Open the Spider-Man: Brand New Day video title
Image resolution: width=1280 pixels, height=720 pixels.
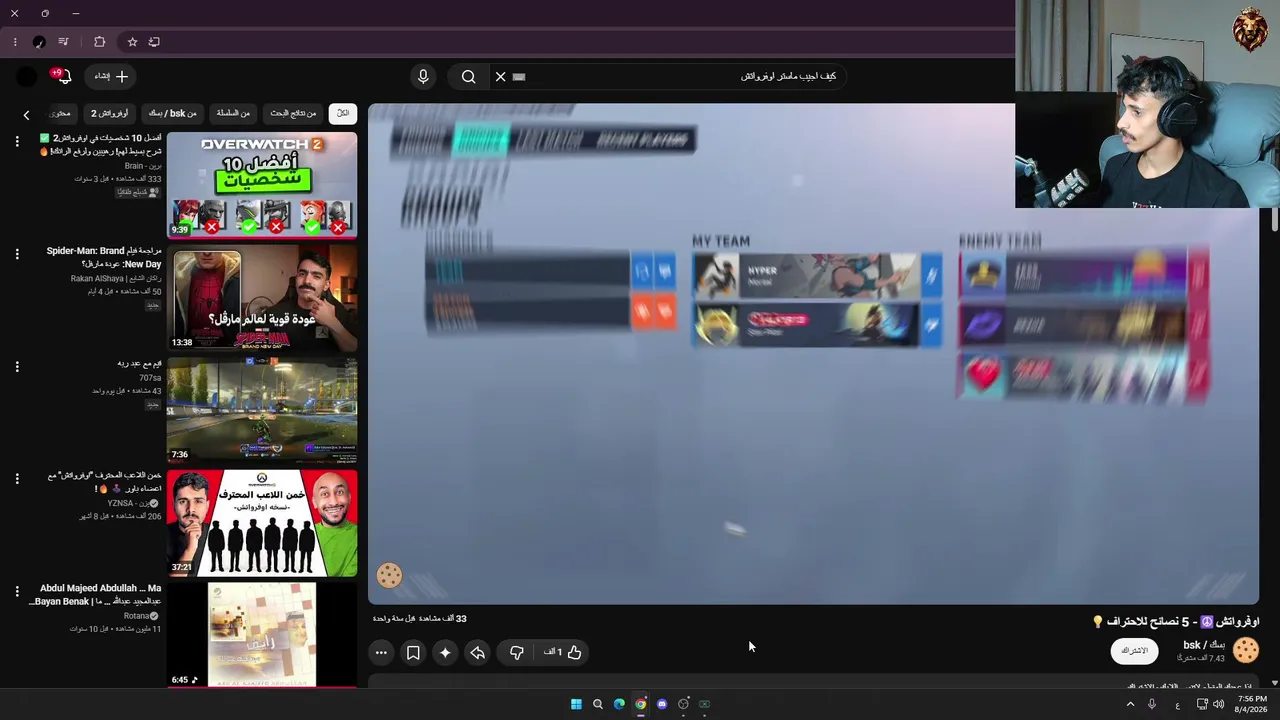pos(104,257)
